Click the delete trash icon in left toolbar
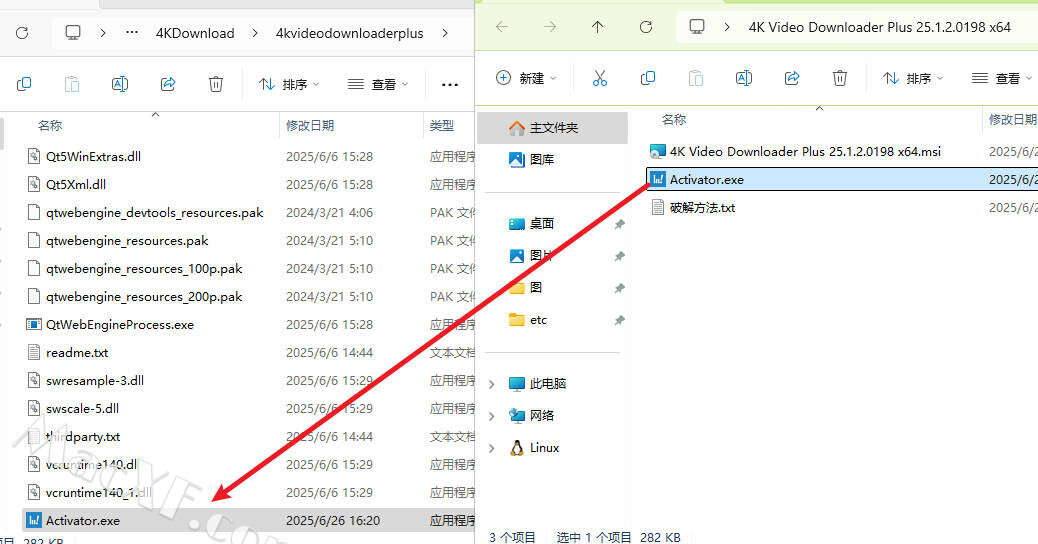 click(x=216, y=84)
